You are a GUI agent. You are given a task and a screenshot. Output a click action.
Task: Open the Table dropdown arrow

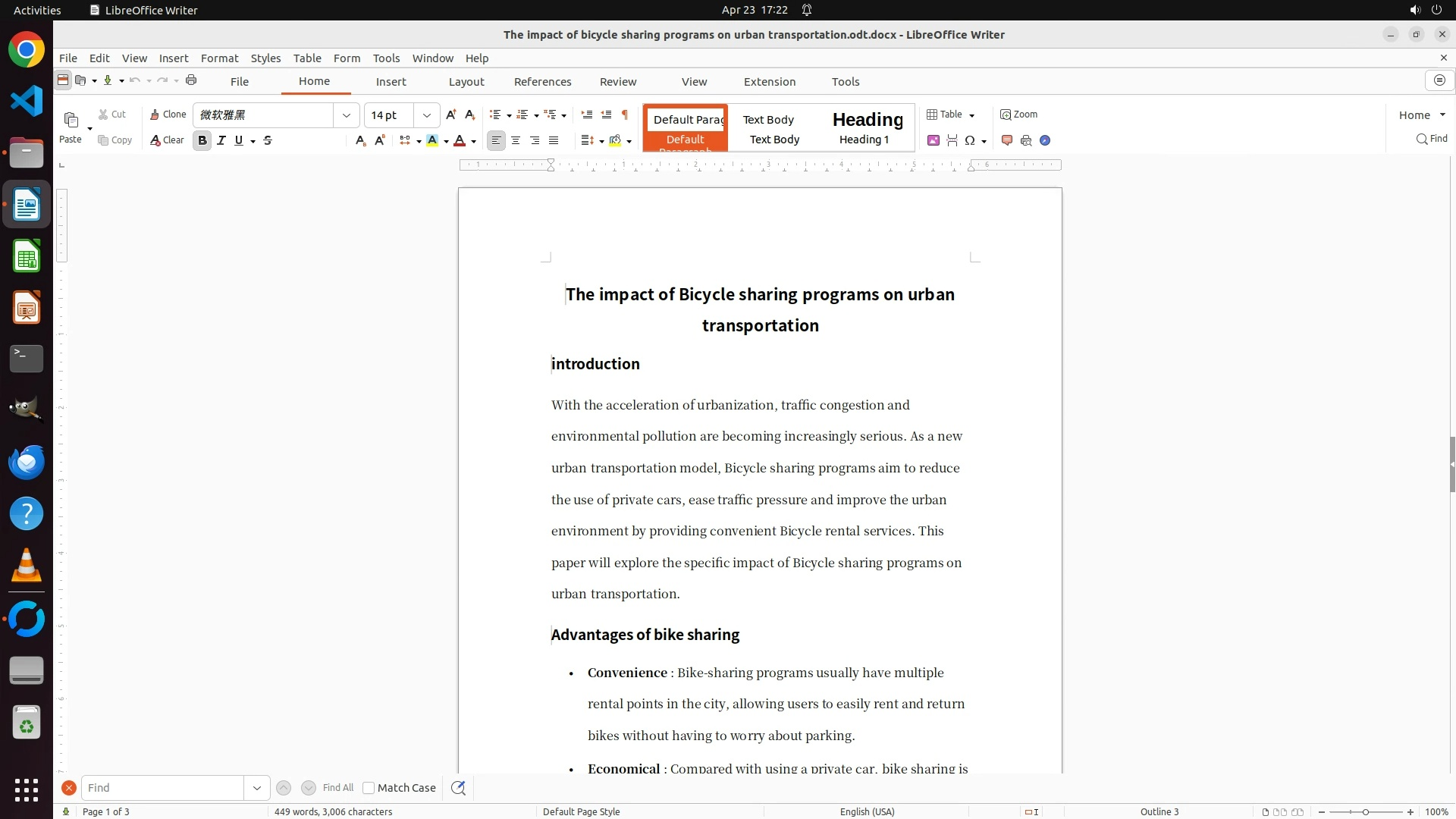click(971, 115)
